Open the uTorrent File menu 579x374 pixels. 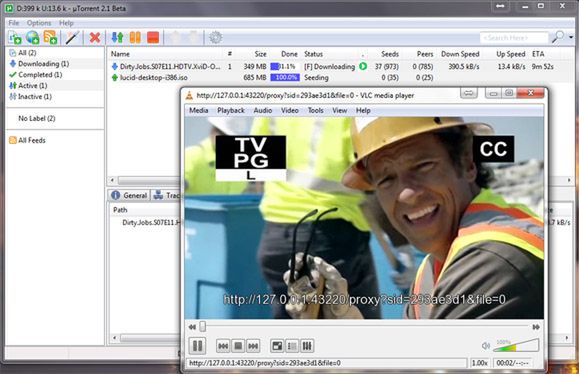[14, 23]
